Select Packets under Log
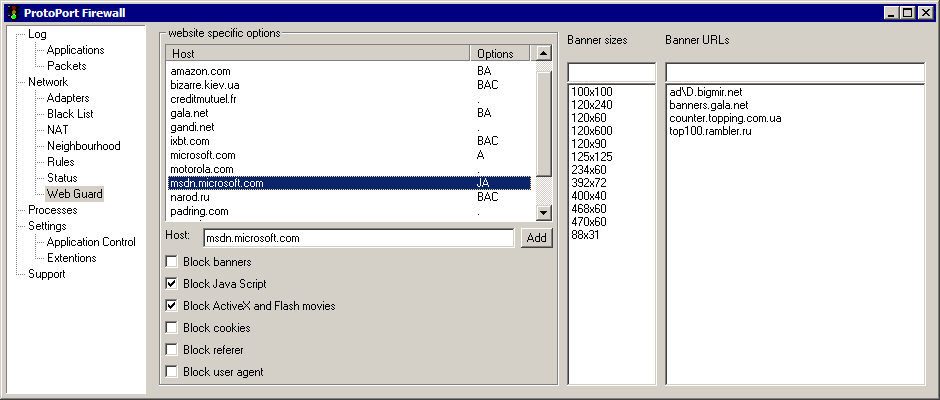This screenshot has height=400, width=940. 66,66
